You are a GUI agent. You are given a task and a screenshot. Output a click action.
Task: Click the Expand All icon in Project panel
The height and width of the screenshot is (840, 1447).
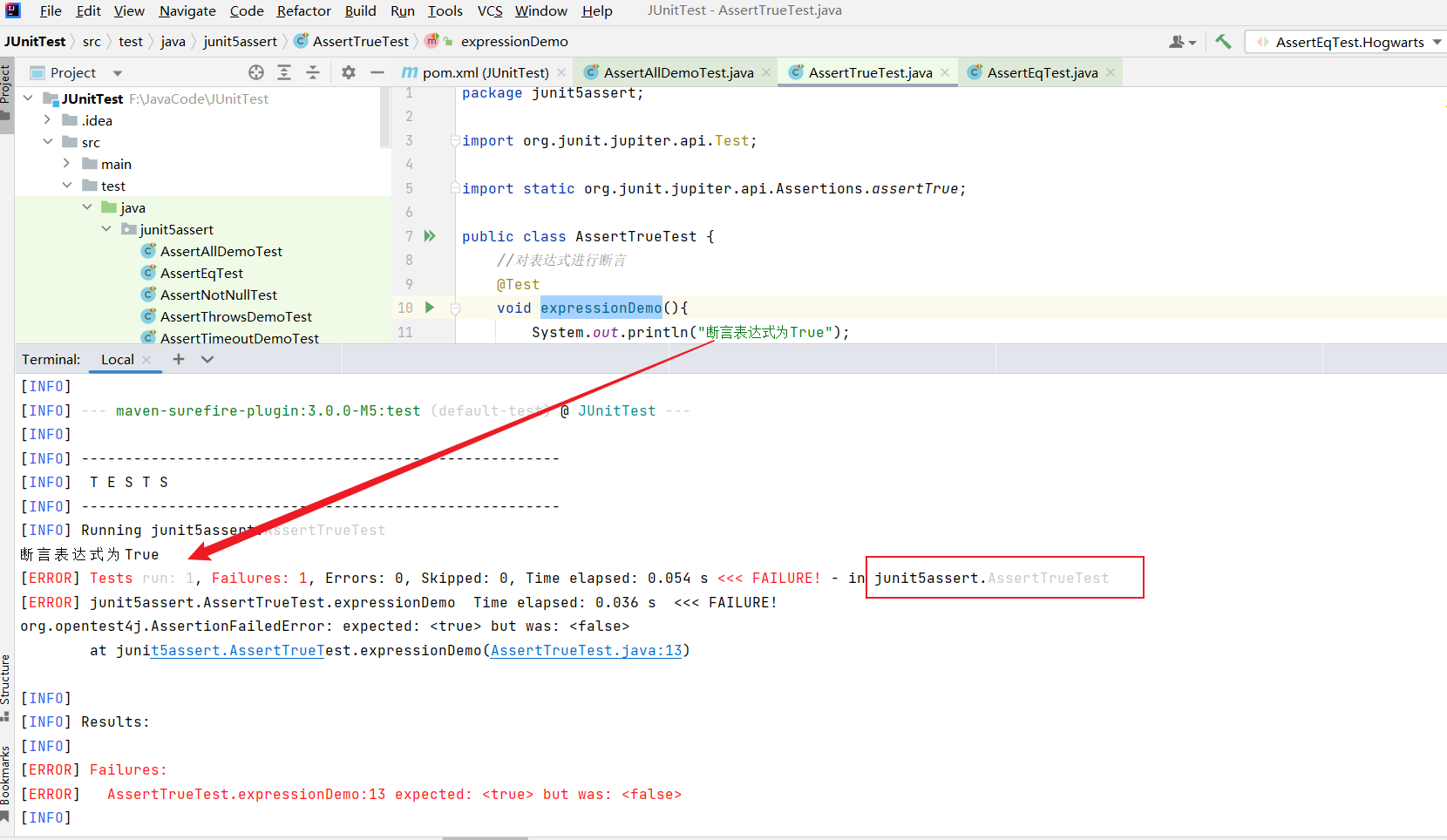284,72
